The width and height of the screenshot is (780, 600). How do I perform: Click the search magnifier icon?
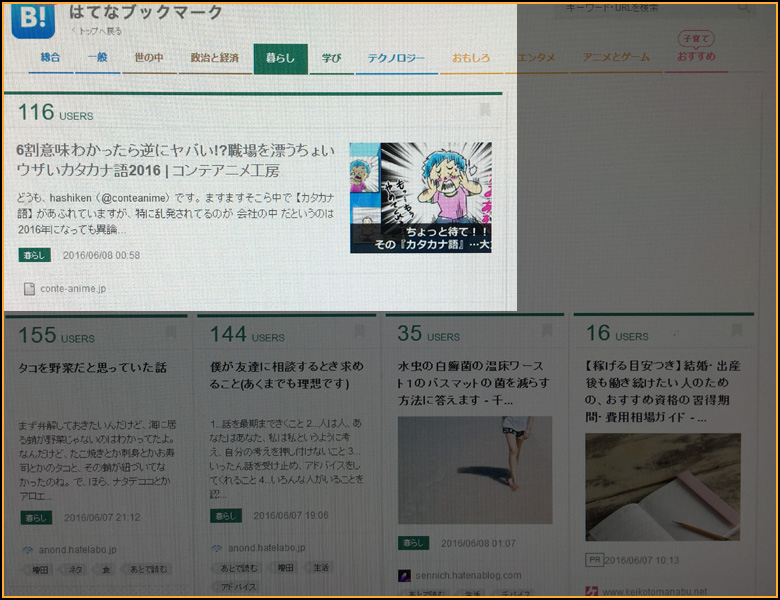click(x=744, y=8)
